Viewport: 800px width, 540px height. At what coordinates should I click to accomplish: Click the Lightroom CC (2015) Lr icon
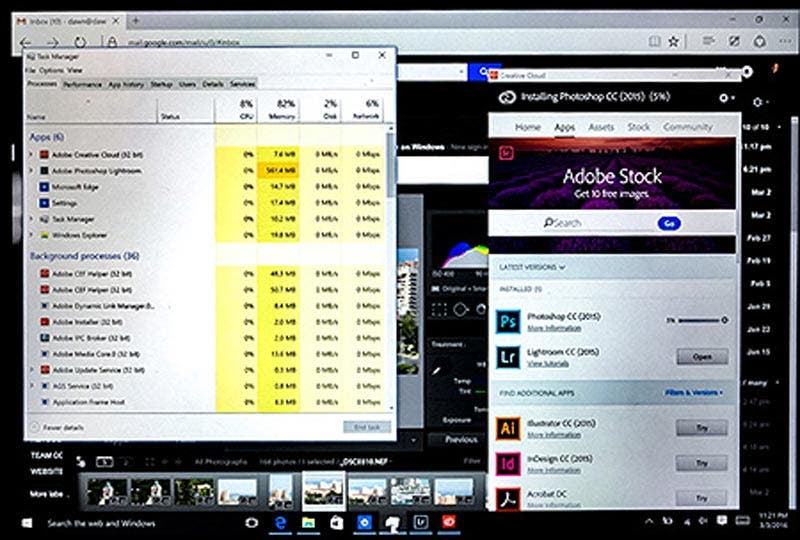(x=508, y=357)
